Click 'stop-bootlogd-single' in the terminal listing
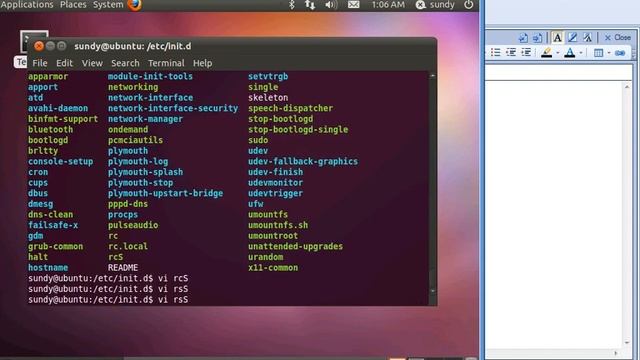 point(298,129)
